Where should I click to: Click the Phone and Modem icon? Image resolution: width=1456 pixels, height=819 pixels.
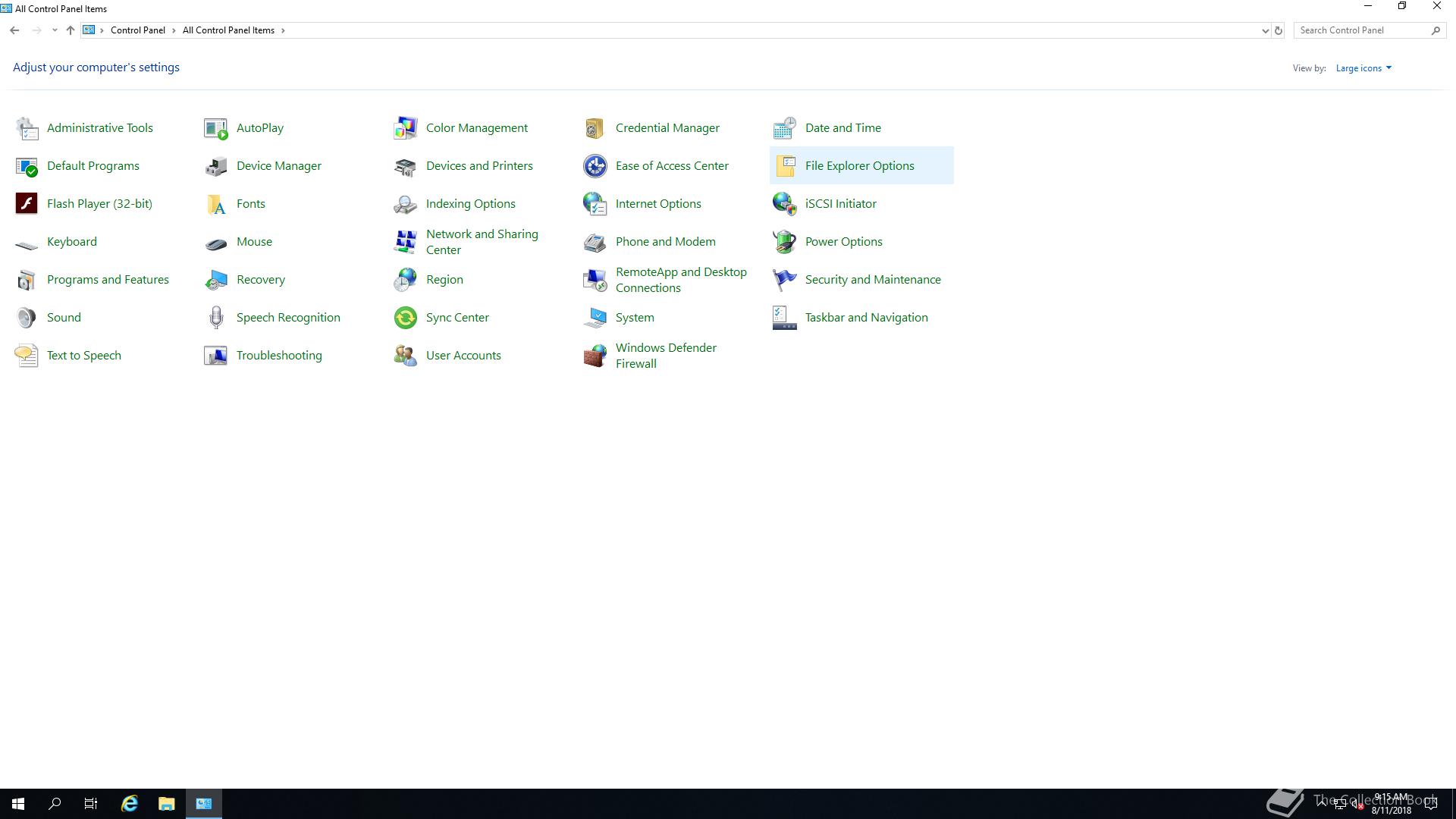(595, 242)
